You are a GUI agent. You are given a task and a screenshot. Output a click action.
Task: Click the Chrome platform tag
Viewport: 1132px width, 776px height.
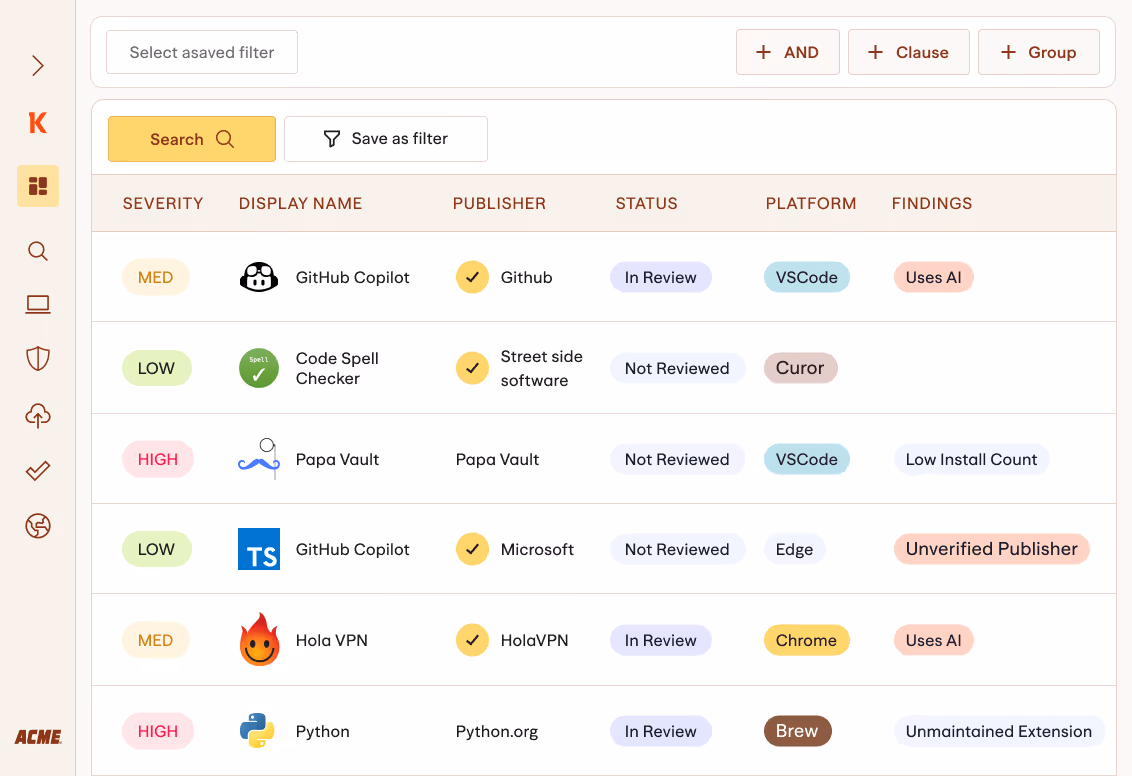tap(806, 640)
